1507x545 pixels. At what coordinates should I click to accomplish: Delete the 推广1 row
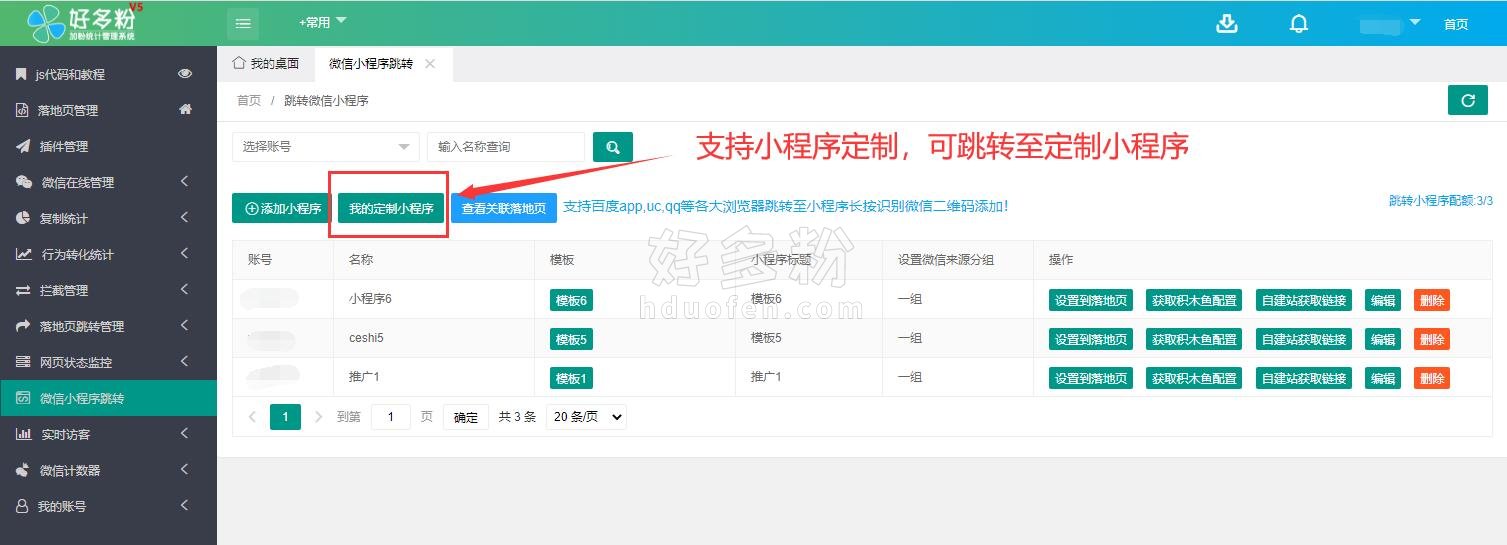pos(1432,378)
